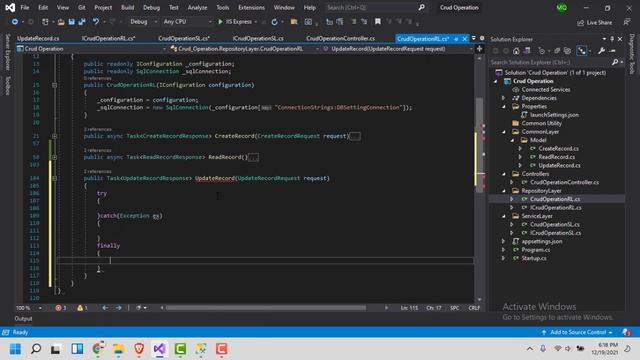
Task: Toggle Sync with Active Document button
Action: [582, 51]
